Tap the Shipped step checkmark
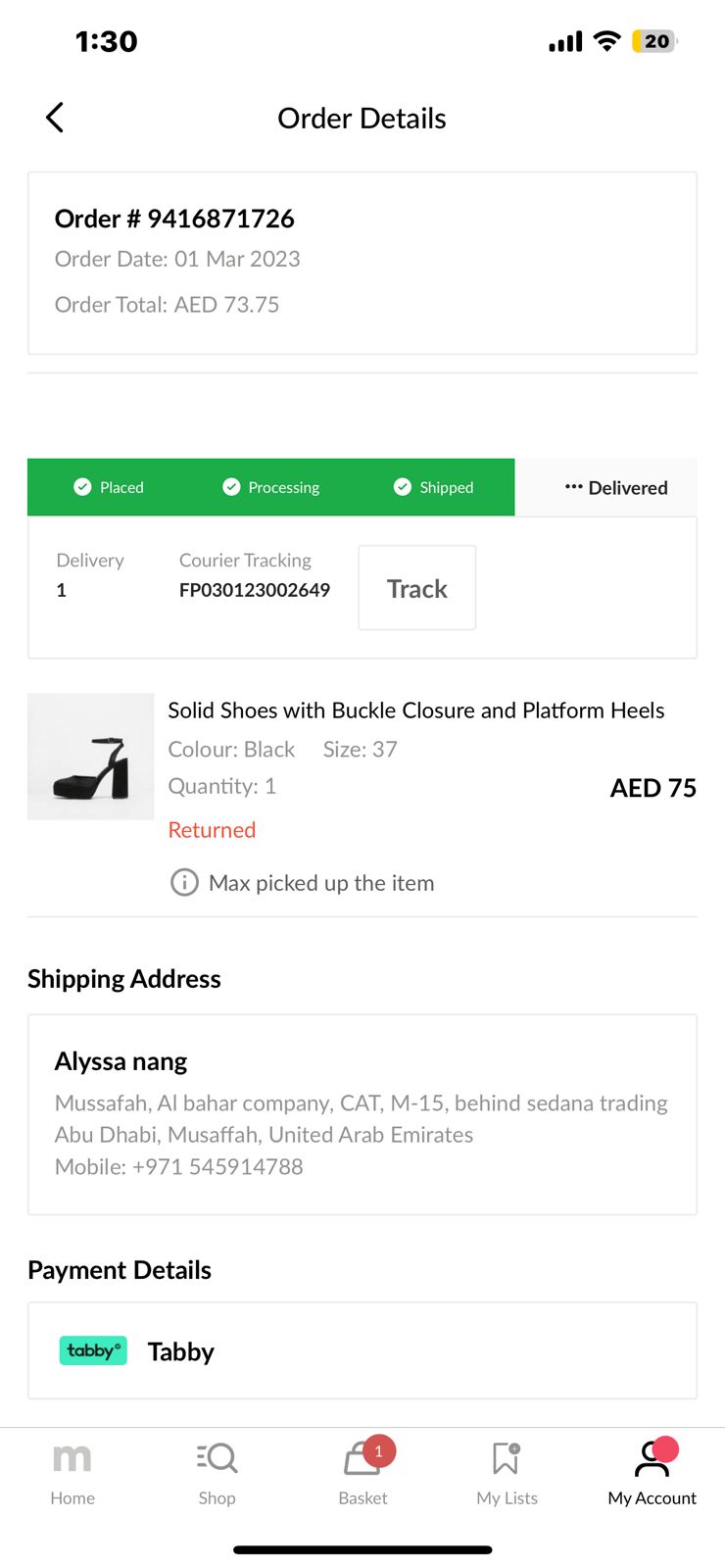 click(403, 487)
